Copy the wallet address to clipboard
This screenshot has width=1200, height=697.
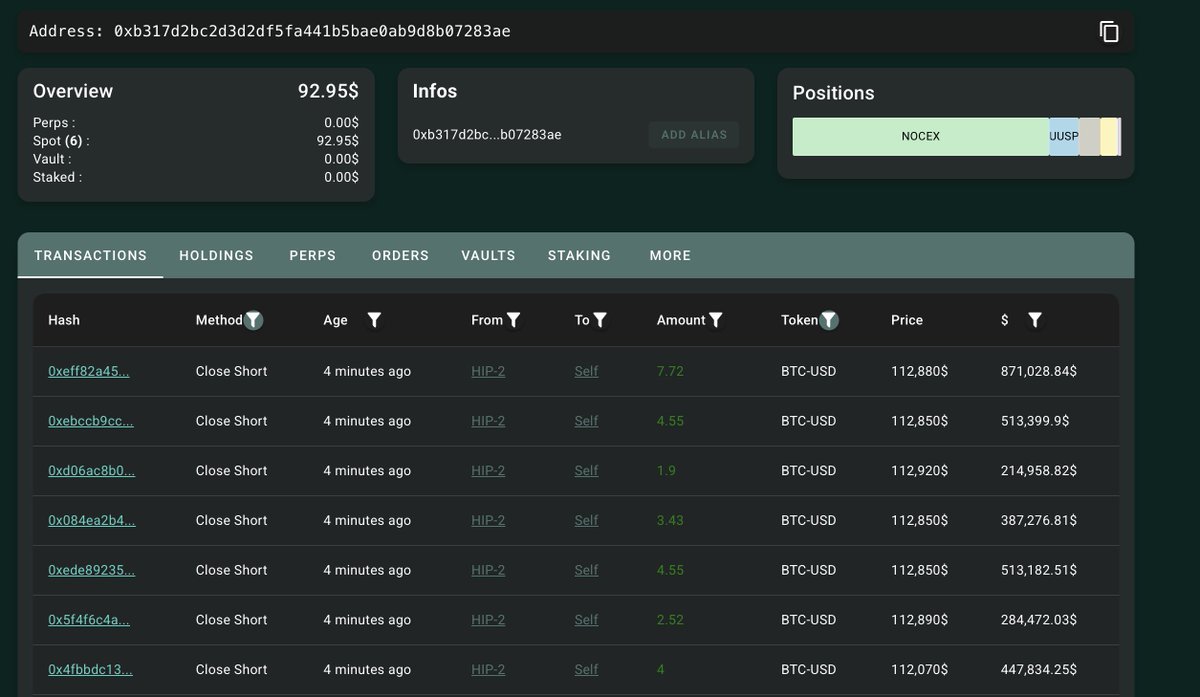[1109, 31]
